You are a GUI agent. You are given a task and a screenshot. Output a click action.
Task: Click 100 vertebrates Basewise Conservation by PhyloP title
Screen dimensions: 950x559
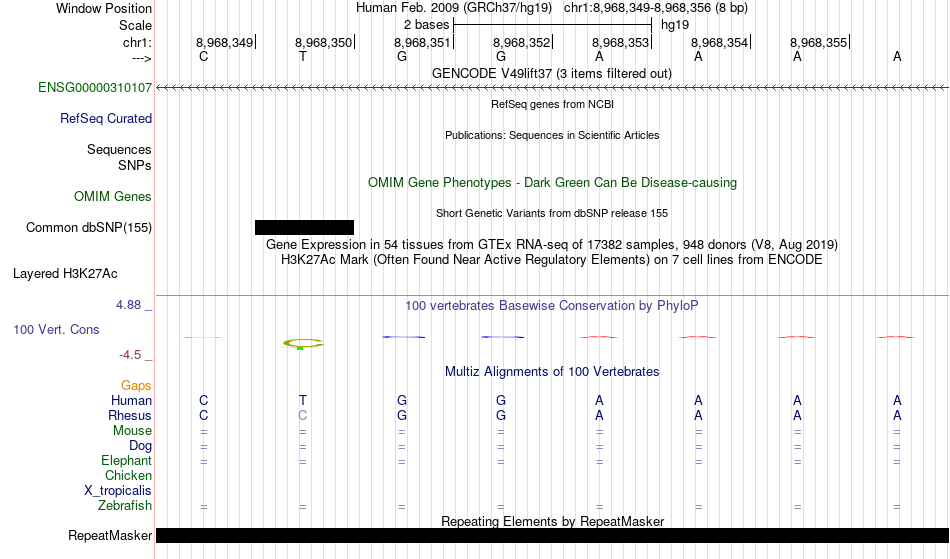click(552, 306)
